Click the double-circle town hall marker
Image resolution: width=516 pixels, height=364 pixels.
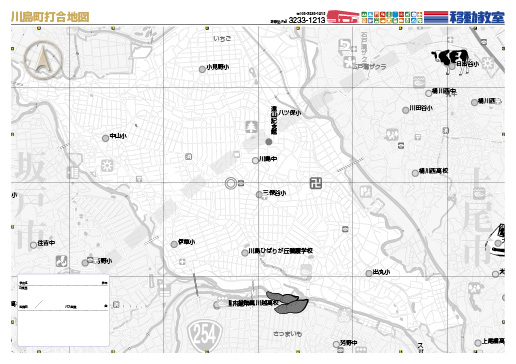tap(231, 183)
